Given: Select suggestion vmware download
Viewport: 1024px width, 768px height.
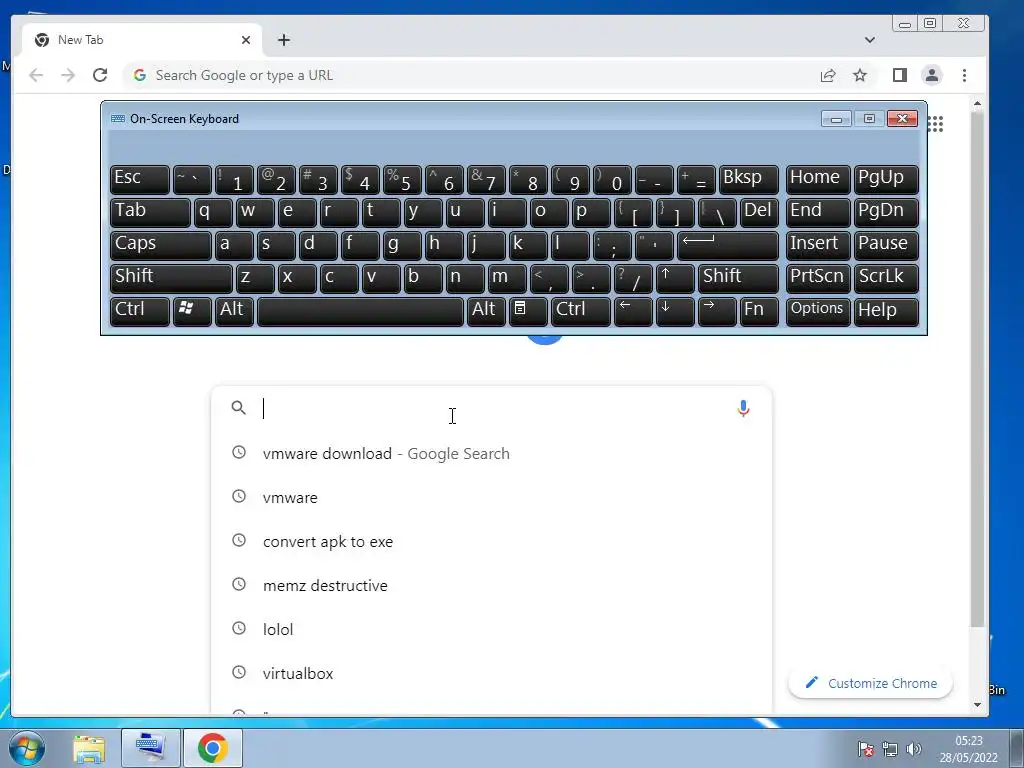Looking at the screenshot, I should pyautogui.click(x=491, y=453).
